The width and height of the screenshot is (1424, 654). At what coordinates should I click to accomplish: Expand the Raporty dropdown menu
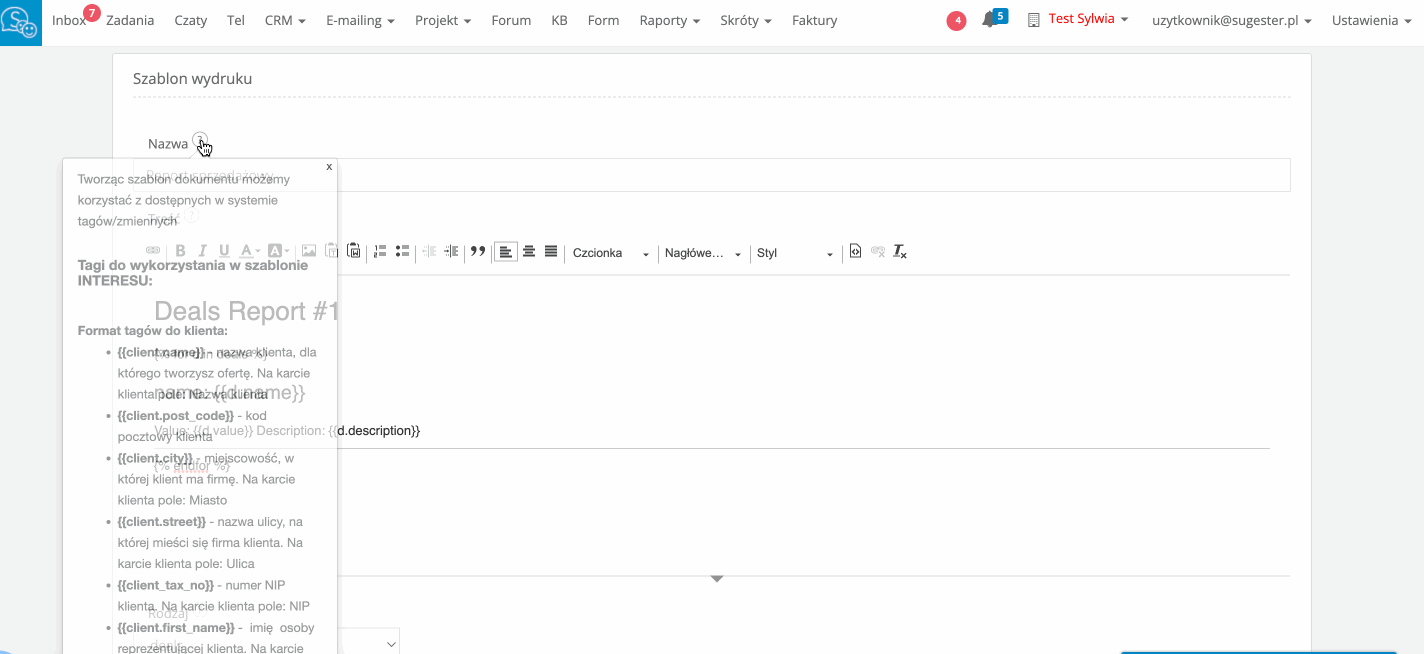pos(669,20)
